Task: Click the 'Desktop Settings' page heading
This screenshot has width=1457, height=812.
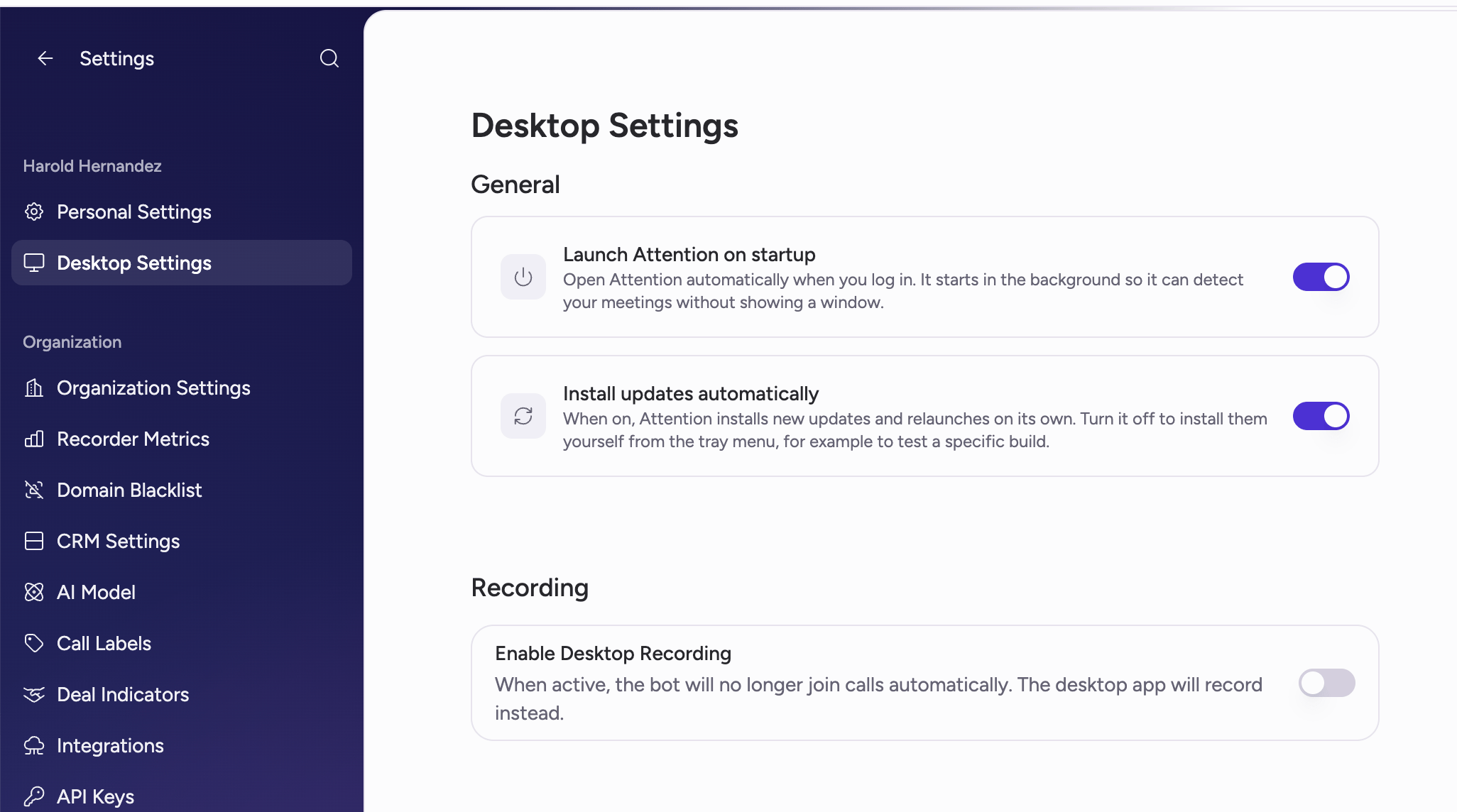Action: coord(605,126)
